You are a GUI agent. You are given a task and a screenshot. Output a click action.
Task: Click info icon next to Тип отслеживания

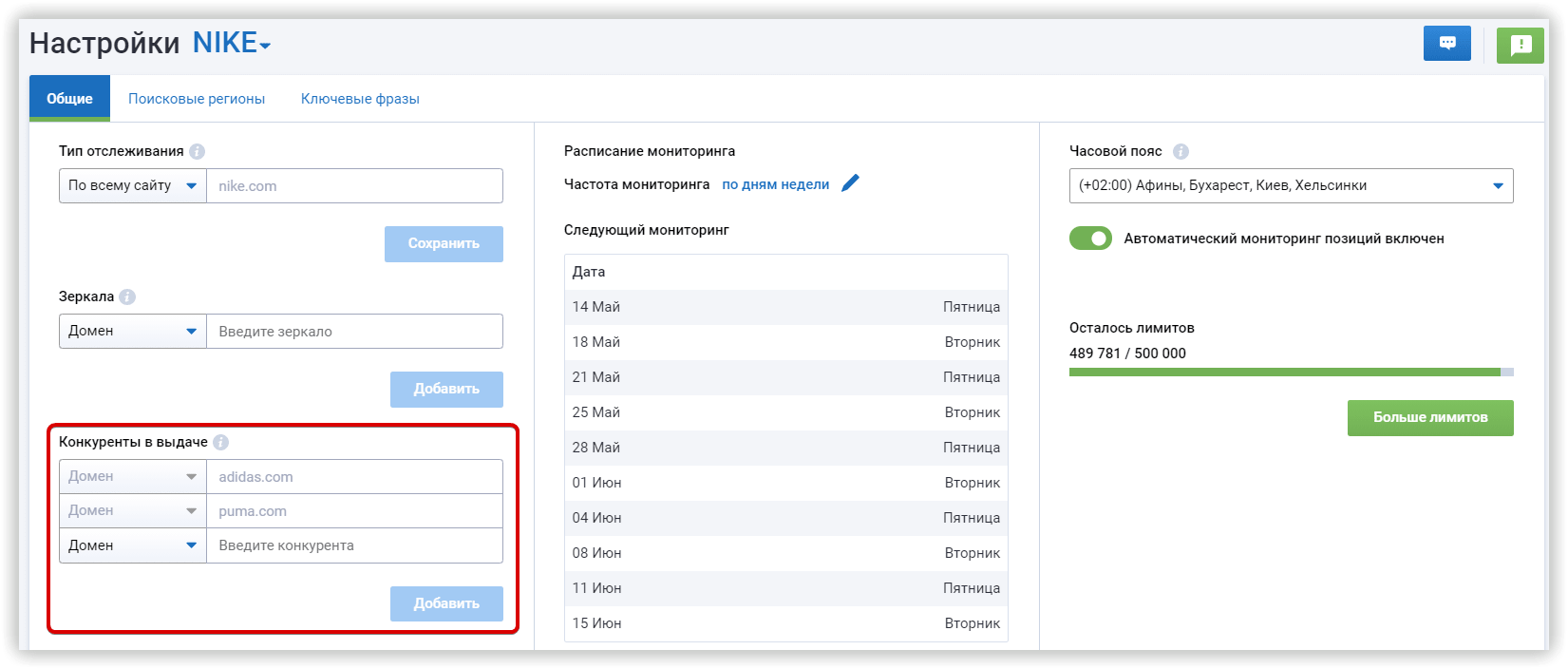[197, 151]
